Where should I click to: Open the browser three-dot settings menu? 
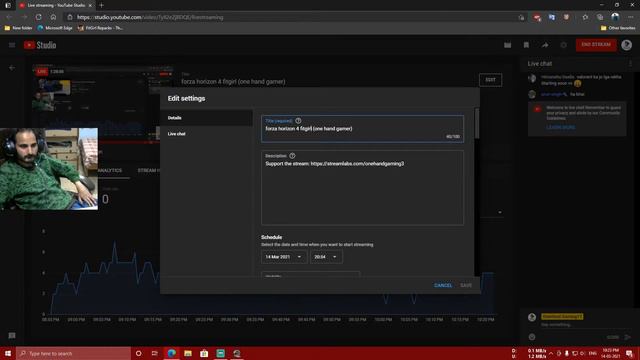(631, 17)
